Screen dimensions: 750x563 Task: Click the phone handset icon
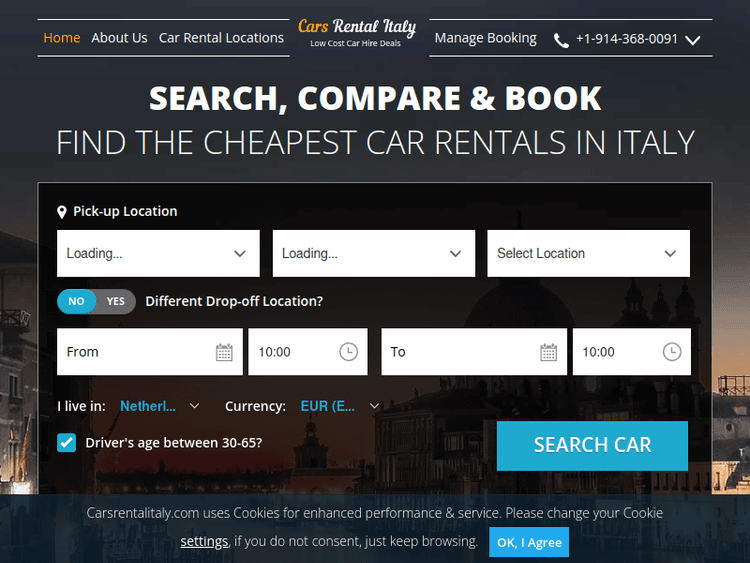tap(561, 41)
